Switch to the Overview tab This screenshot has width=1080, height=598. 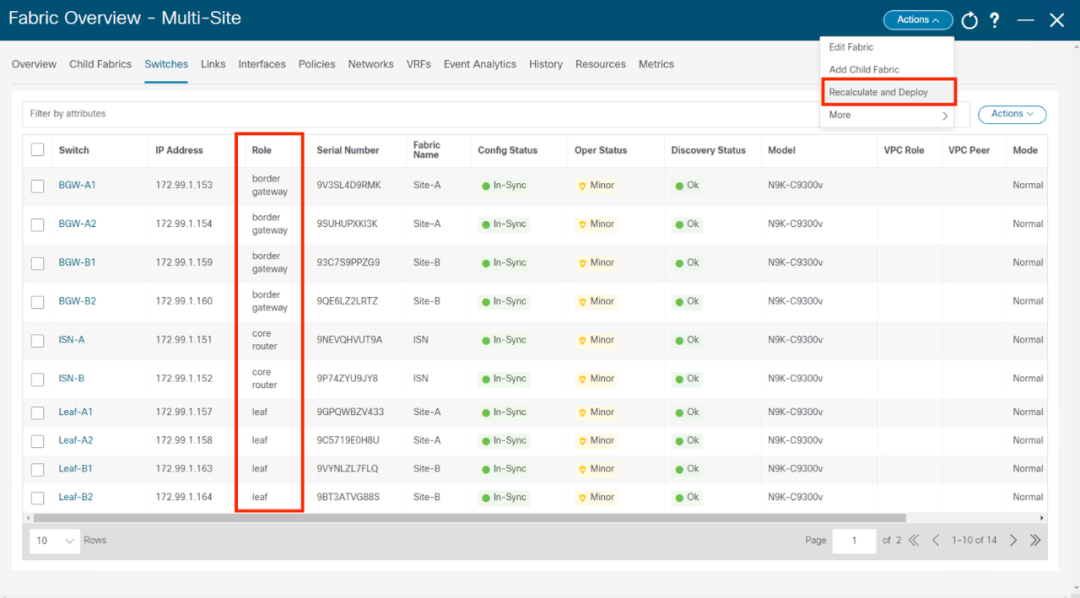coord(34,64)
